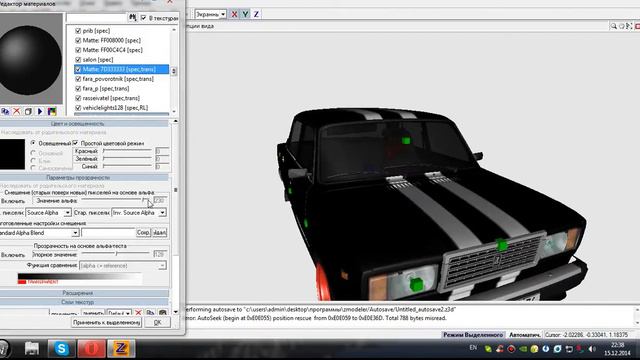Click the green block in the car grille
This screenshot has width=640, height=360.
(502, 245)
